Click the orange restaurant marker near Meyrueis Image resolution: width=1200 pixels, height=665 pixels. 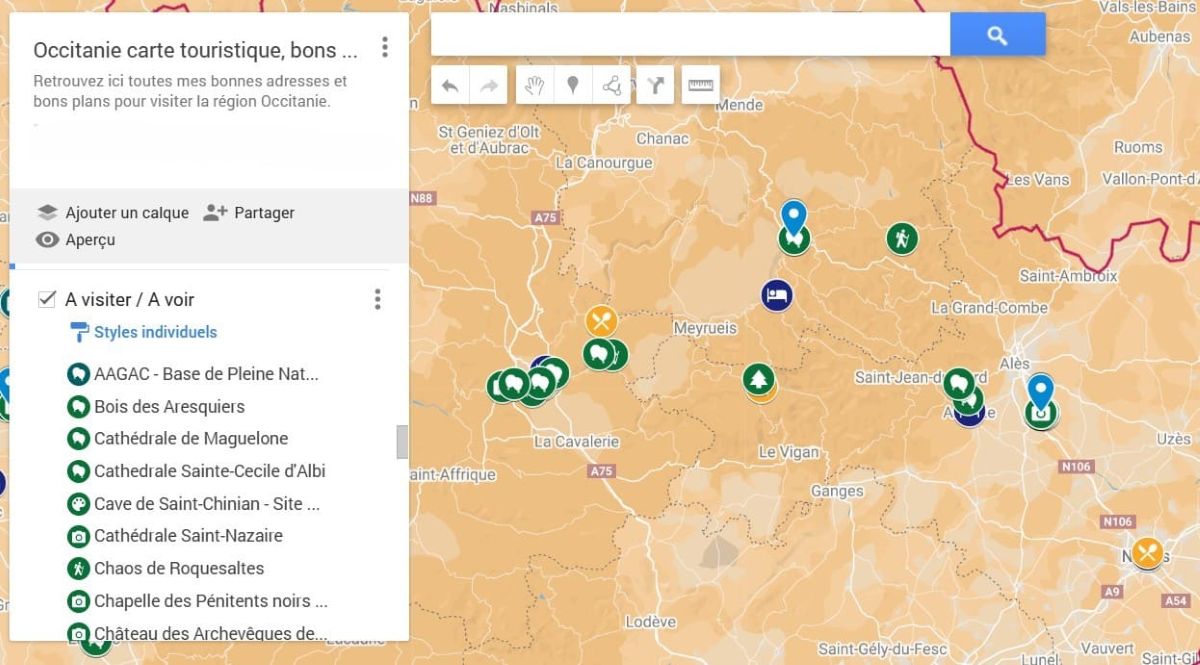coord(601,322)
